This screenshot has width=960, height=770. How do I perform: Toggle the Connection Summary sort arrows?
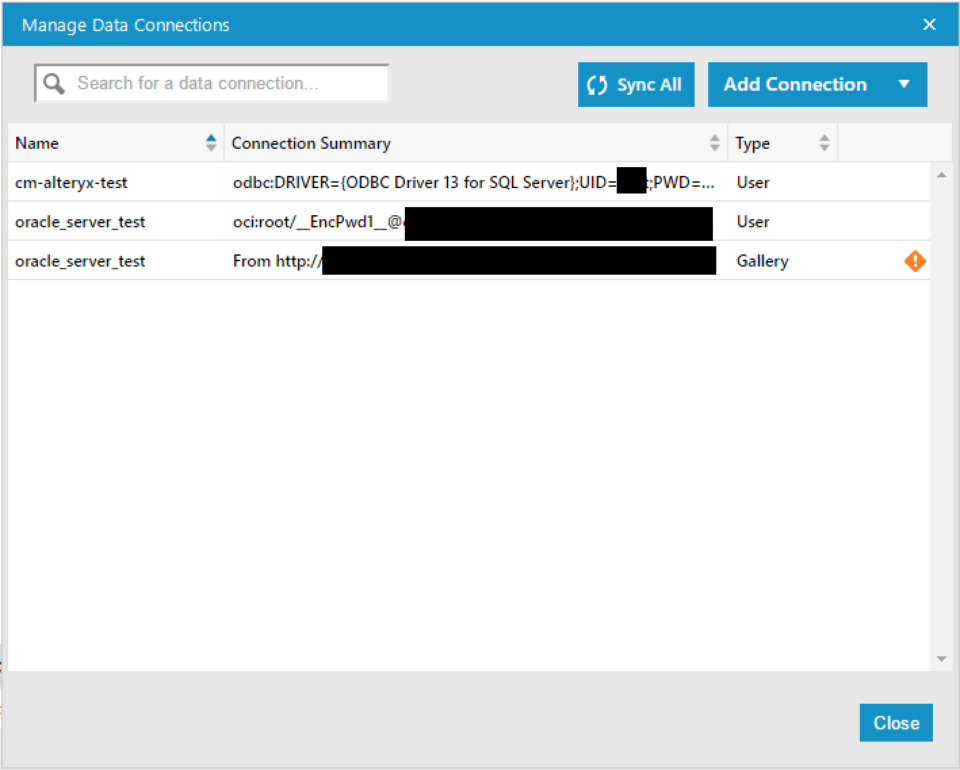pyautogui.click(x=715, y=143)
